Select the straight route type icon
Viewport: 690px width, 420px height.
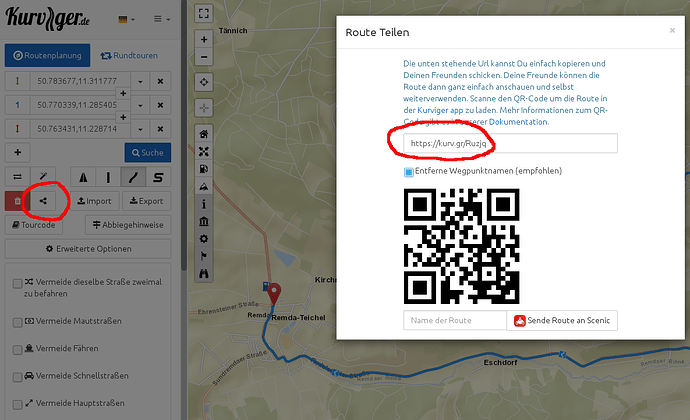108,177
